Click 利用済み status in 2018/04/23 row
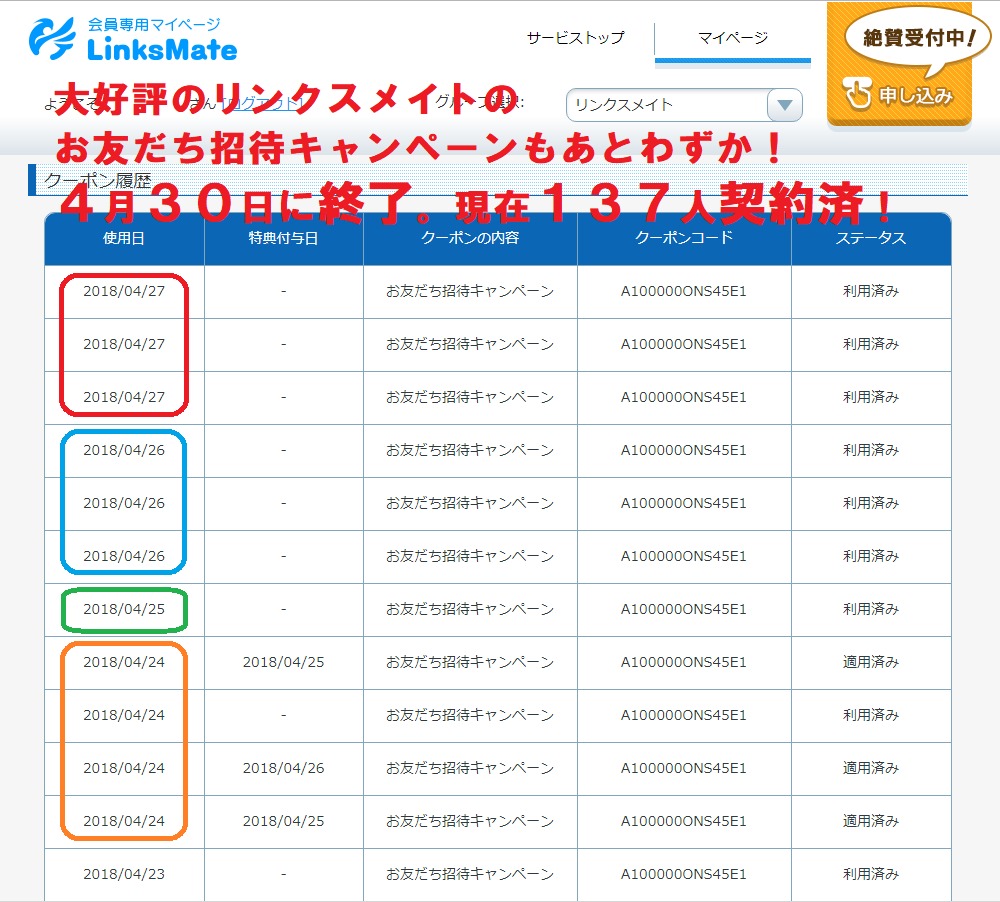Image resolution: width=1000 pixels, height=902 pixels. tap(871, 874)
